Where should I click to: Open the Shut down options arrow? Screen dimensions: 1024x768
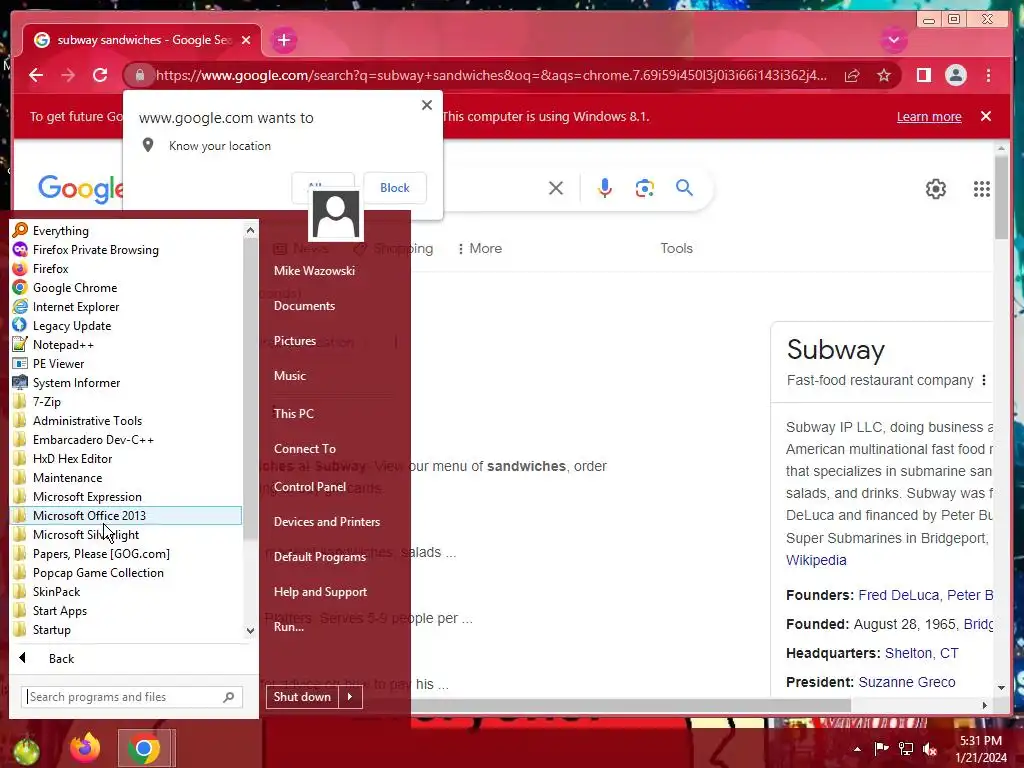click(x=350, y=697)
